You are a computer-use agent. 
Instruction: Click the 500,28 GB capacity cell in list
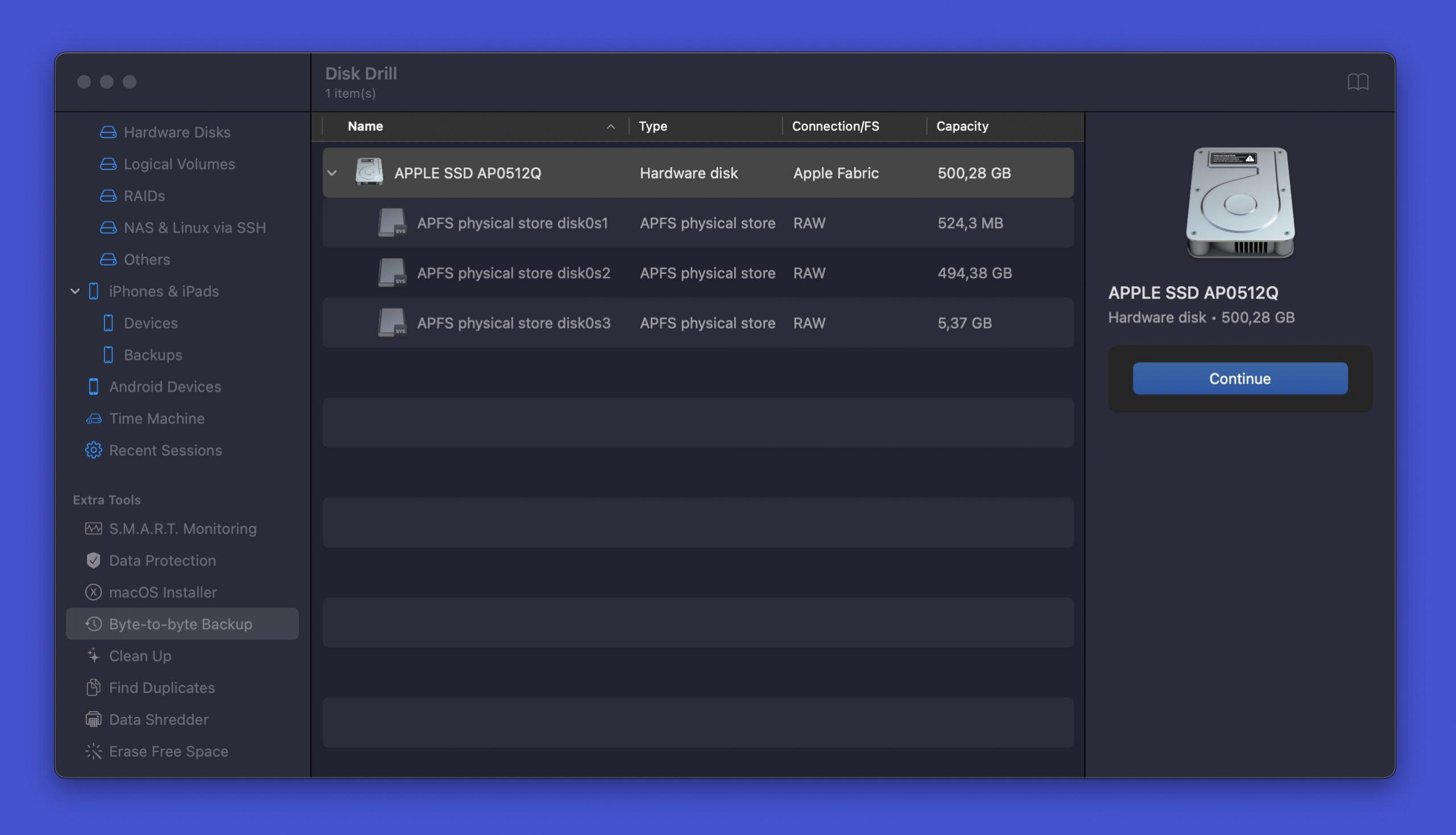coord(974,173)
